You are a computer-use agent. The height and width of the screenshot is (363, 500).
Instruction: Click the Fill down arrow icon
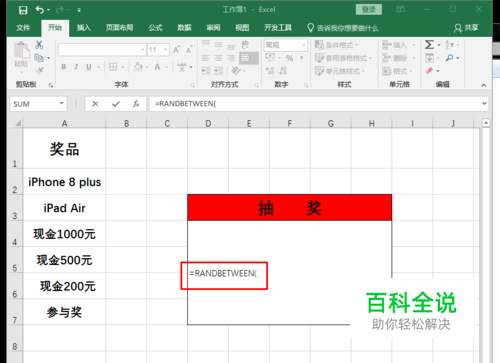click(x=429, y=58)
